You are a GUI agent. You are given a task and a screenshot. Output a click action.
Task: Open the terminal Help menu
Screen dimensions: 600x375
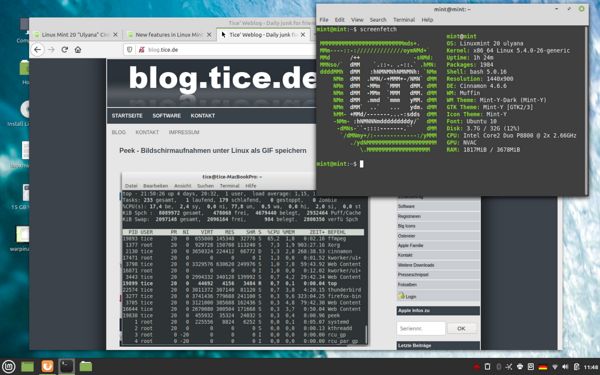click(x=427, y=20)
